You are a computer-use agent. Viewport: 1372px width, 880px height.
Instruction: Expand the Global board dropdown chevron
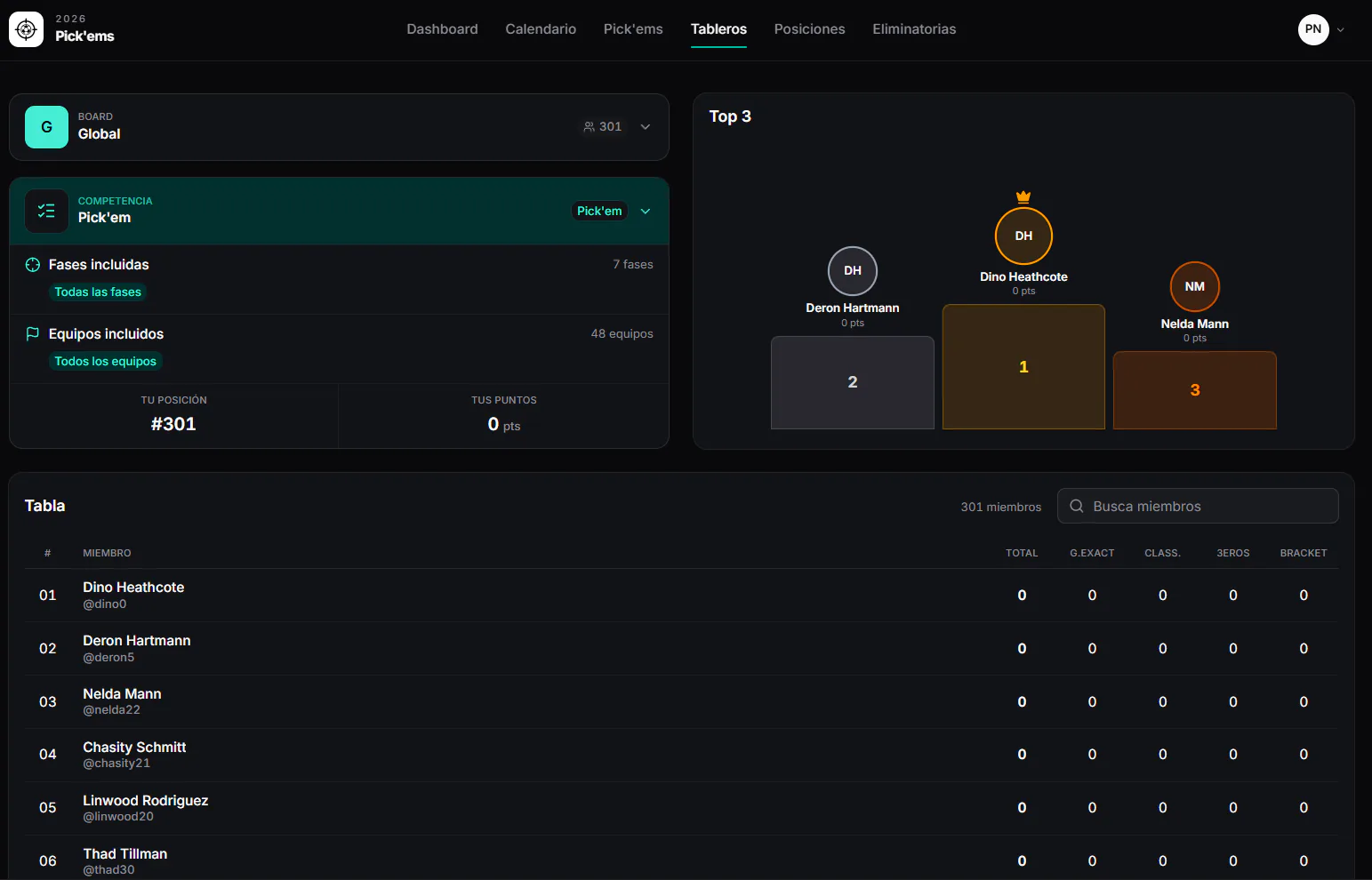coord(646,127)
